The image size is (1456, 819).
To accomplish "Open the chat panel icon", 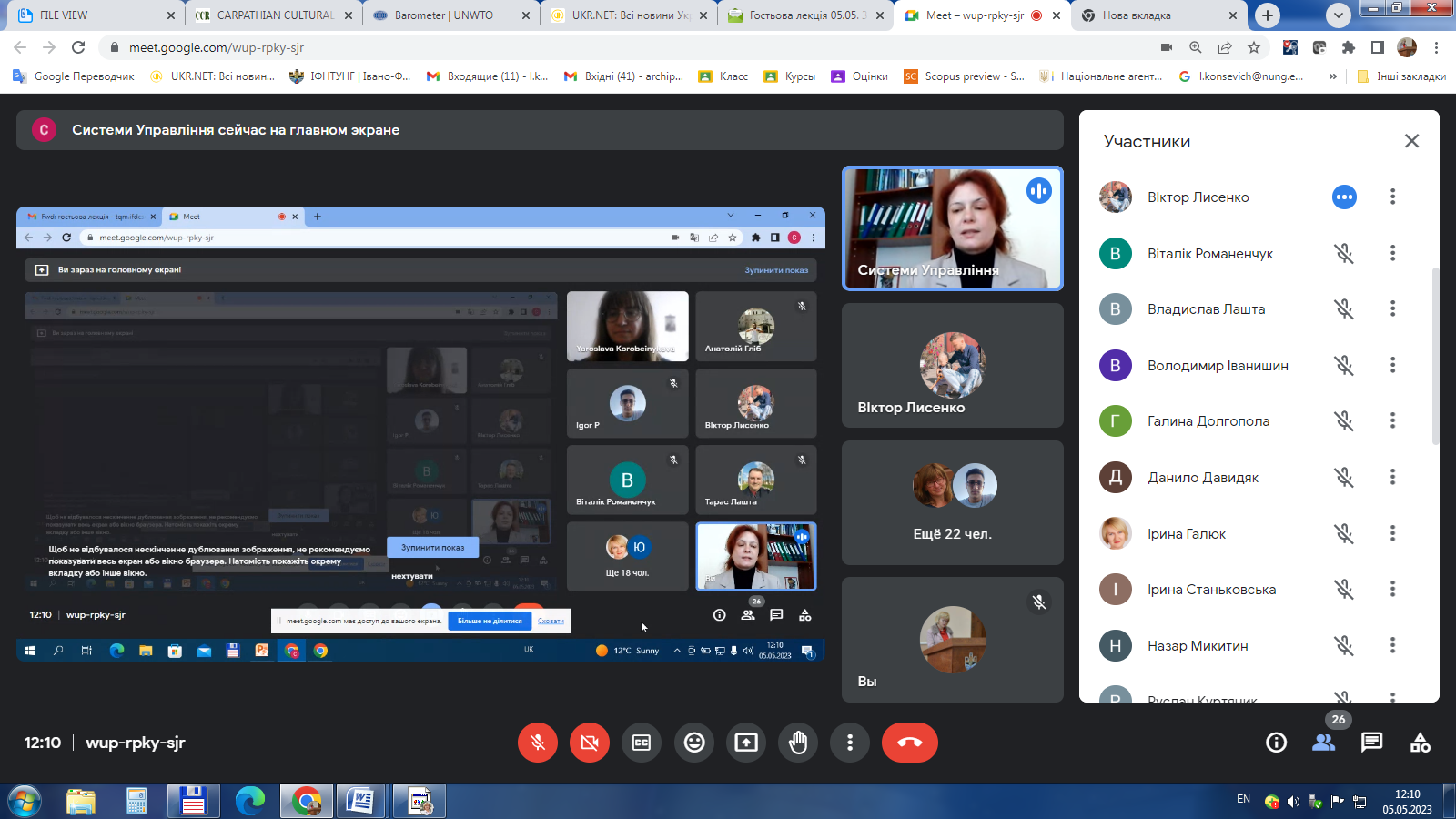I will [x=1371, y=743].
